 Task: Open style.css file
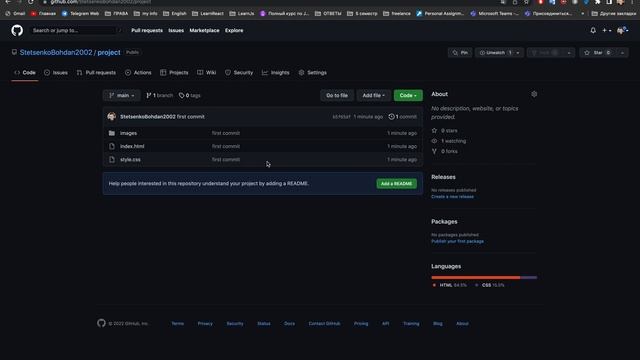point(130,160)
